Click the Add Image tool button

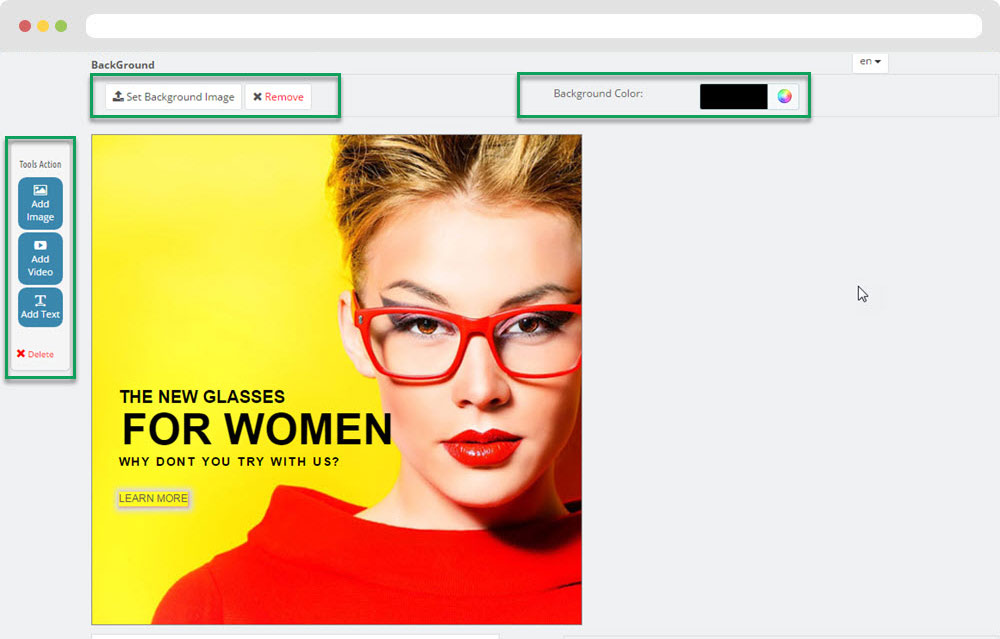point(40,203)
